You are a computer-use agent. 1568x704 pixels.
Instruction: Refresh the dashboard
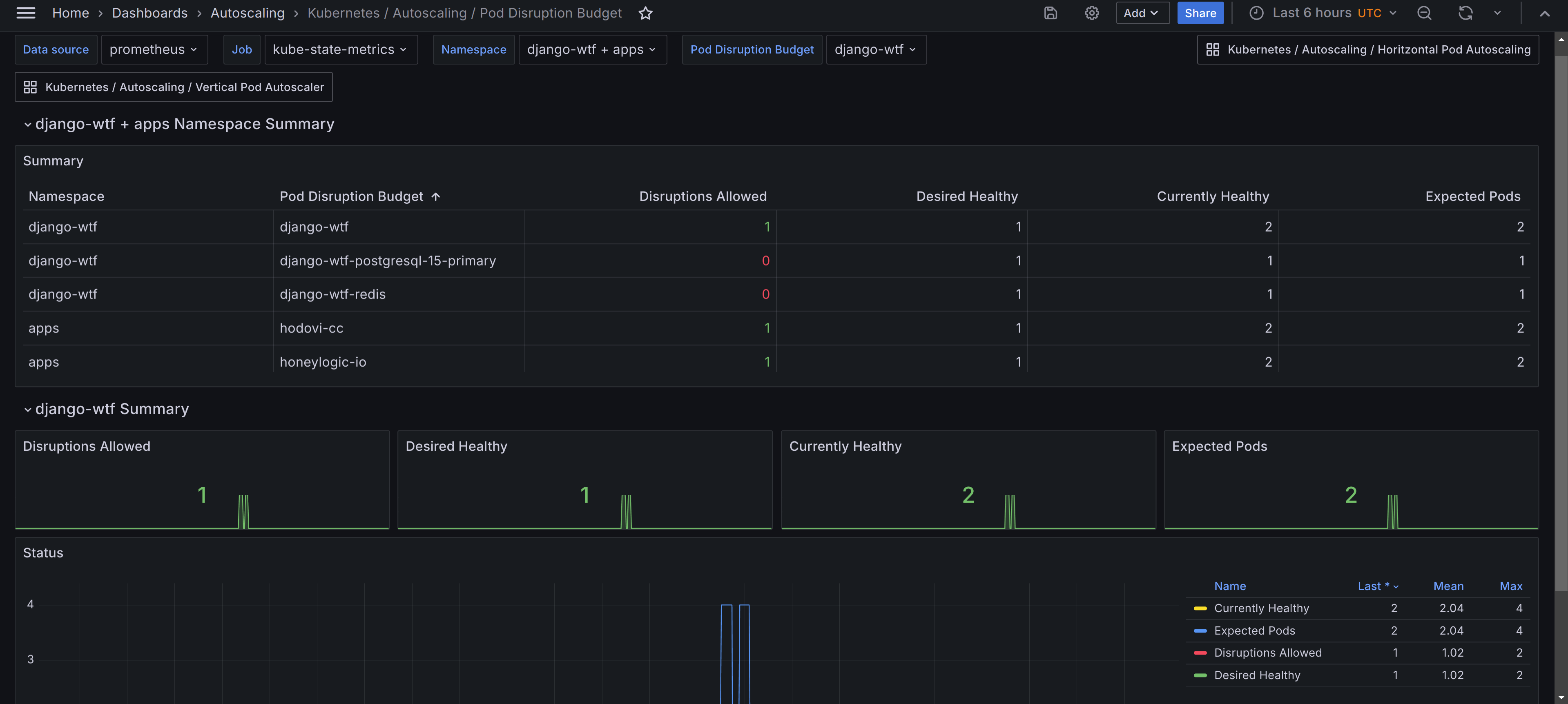[x=1465, y=13]
